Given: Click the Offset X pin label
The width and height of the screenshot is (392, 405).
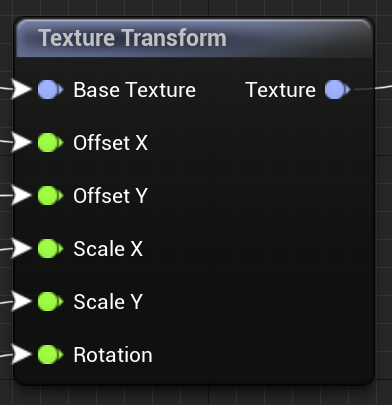Looking at the screenshot, I should point(110,143).
